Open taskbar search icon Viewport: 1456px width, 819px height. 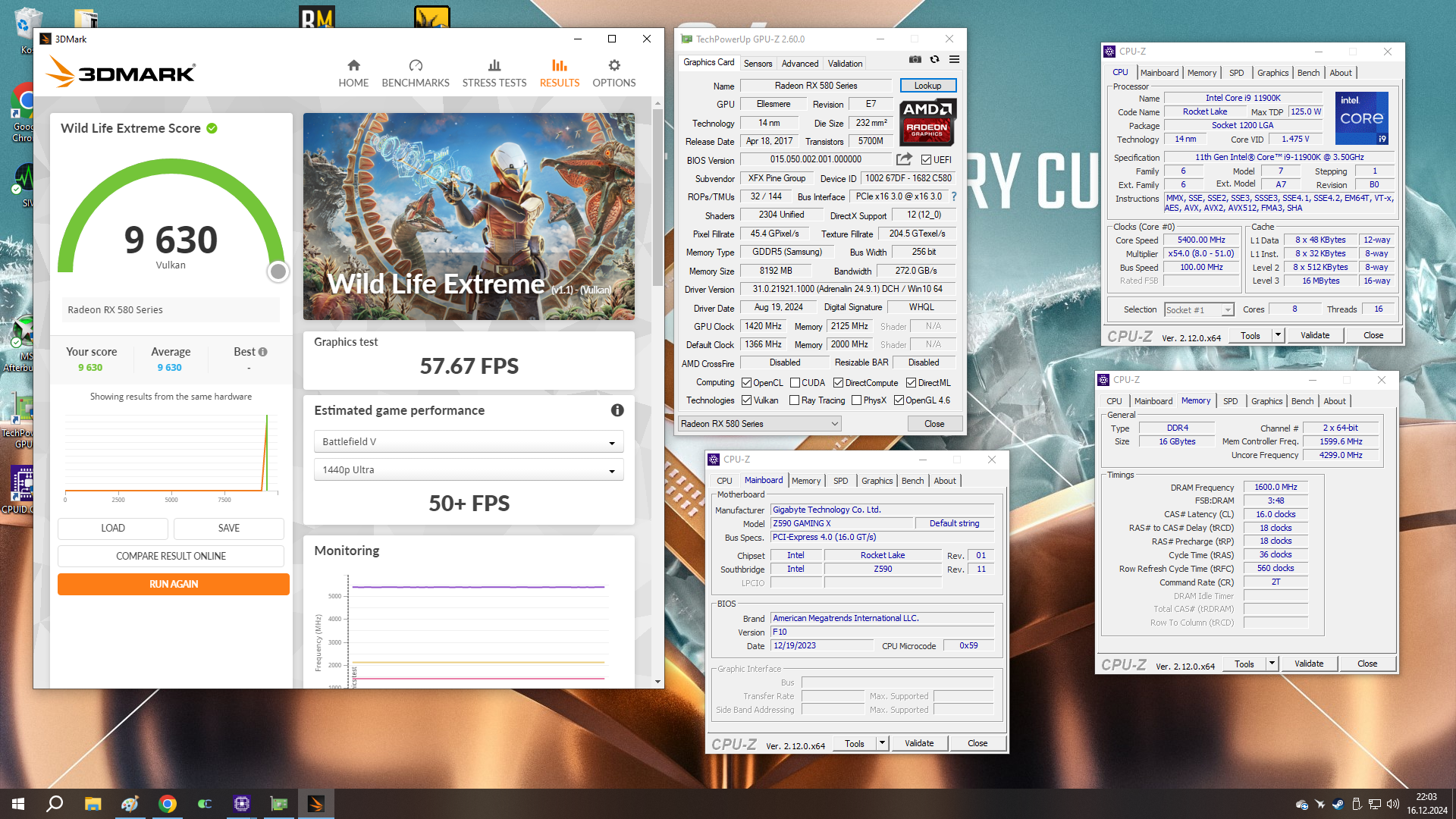(x=55, y=804)
